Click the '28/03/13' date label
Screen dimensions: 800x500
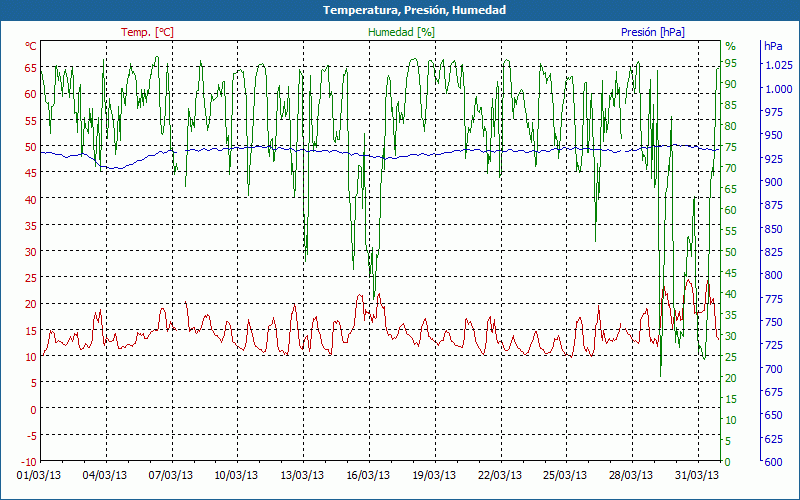(631, 476)
